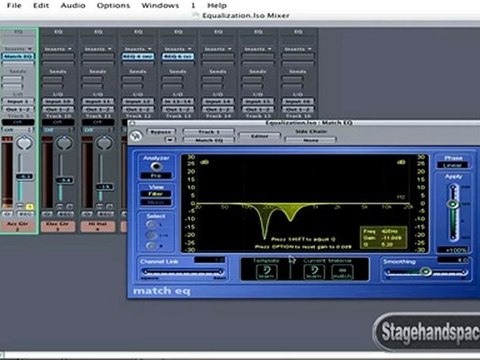Click the Current Material learn icon

point(314,272)
